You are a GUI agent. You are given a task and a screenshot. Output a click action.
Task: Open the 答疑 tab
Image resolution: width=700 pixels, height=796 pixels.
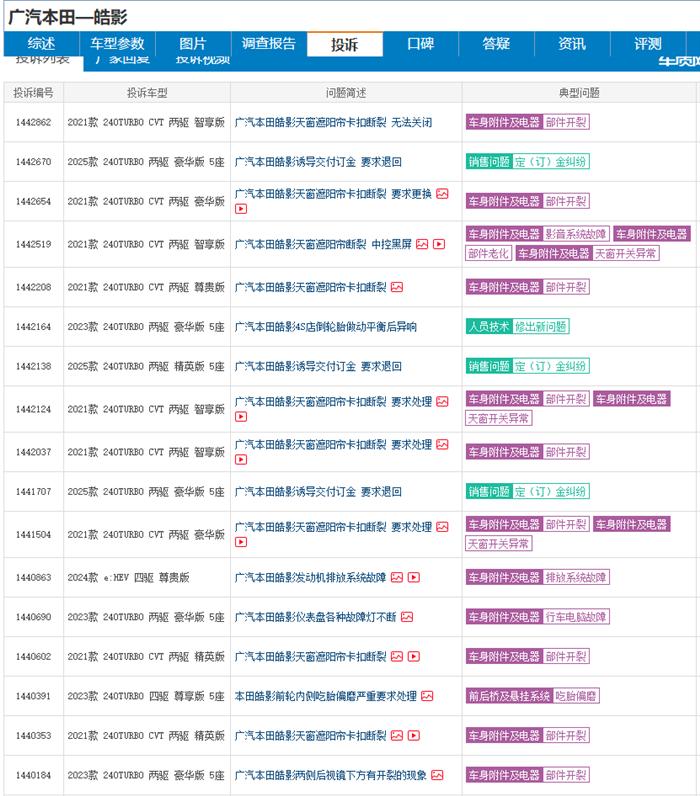pyautogui.click(x=496, y=44)
